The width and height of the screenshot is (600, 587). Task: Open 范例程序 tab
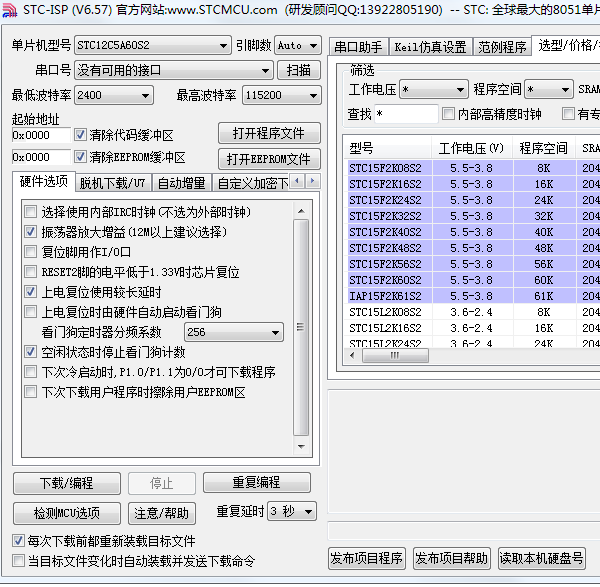point(502,47)
